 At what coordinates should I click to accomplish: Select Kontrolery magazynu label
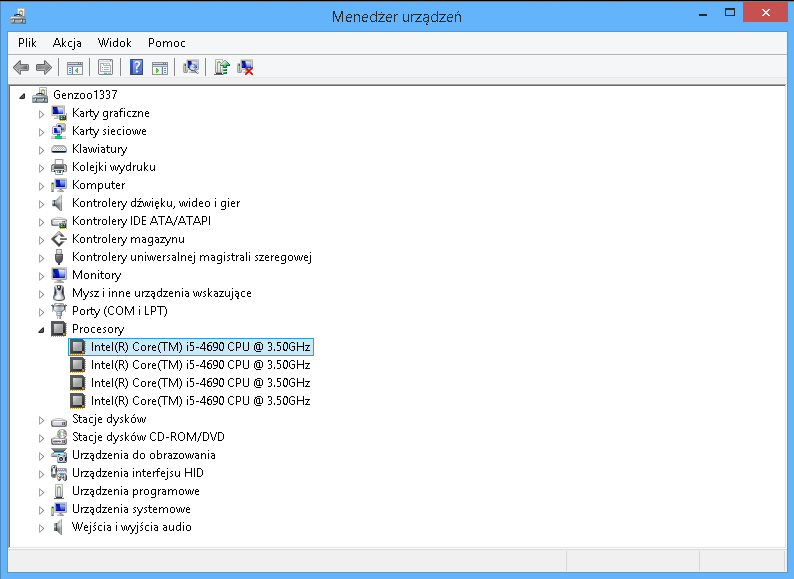click(128, 239)
